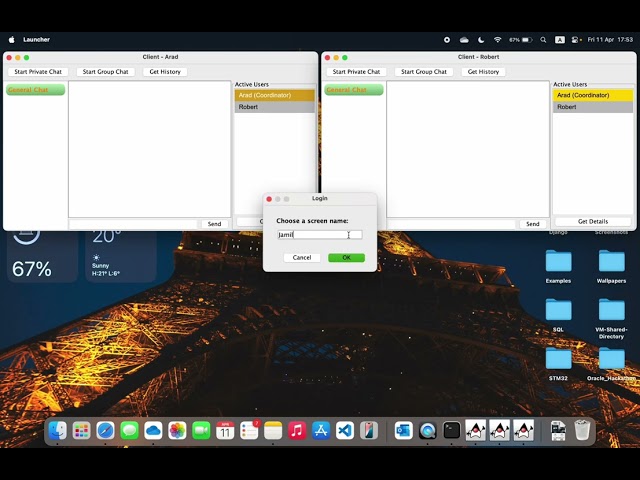Open iPhone Mirroring in the Dock
This screenshot has width=640, height=480.
pos(369,431)
